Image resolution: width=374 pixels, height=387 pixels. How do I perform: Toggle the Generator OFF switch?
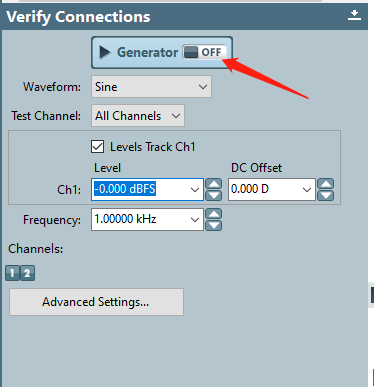pyautogui.click(x=204, y=52)
